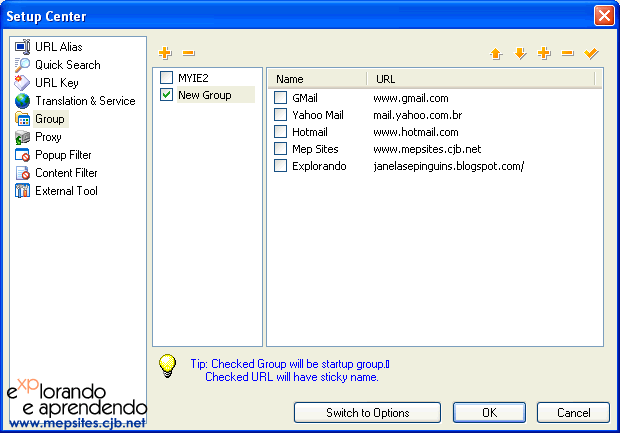Click the External Tool icon
Image resolution: width=620 pixels, height=433 pixels.
(x=22, y=191)
